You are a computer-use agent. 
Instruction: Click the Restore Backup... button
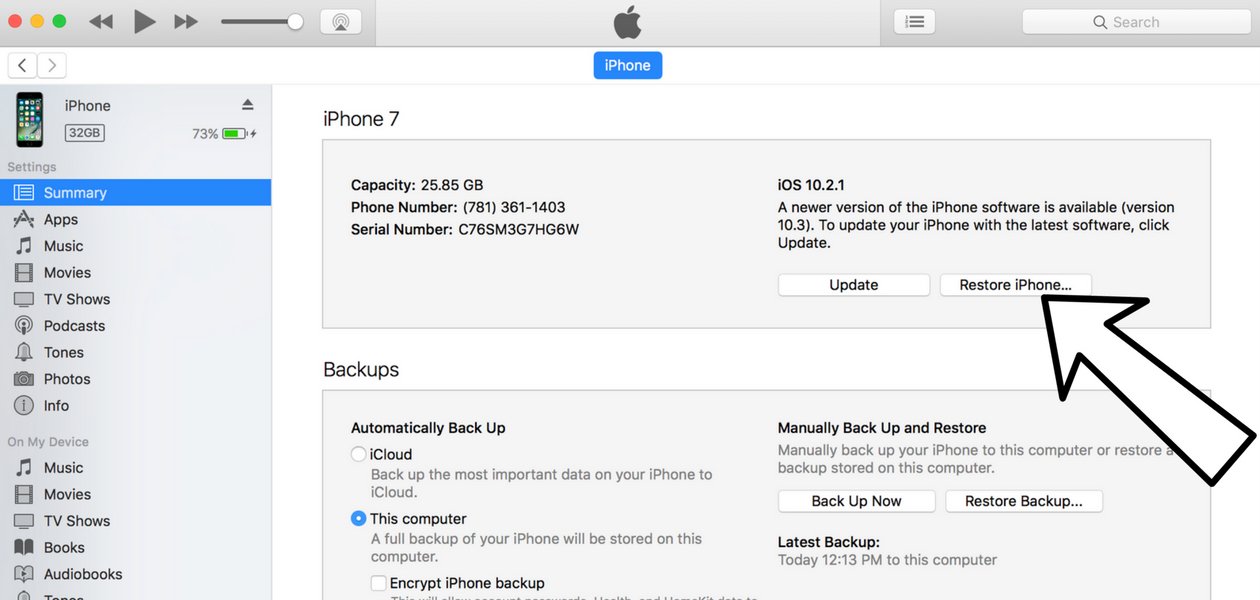[1024, 501]
